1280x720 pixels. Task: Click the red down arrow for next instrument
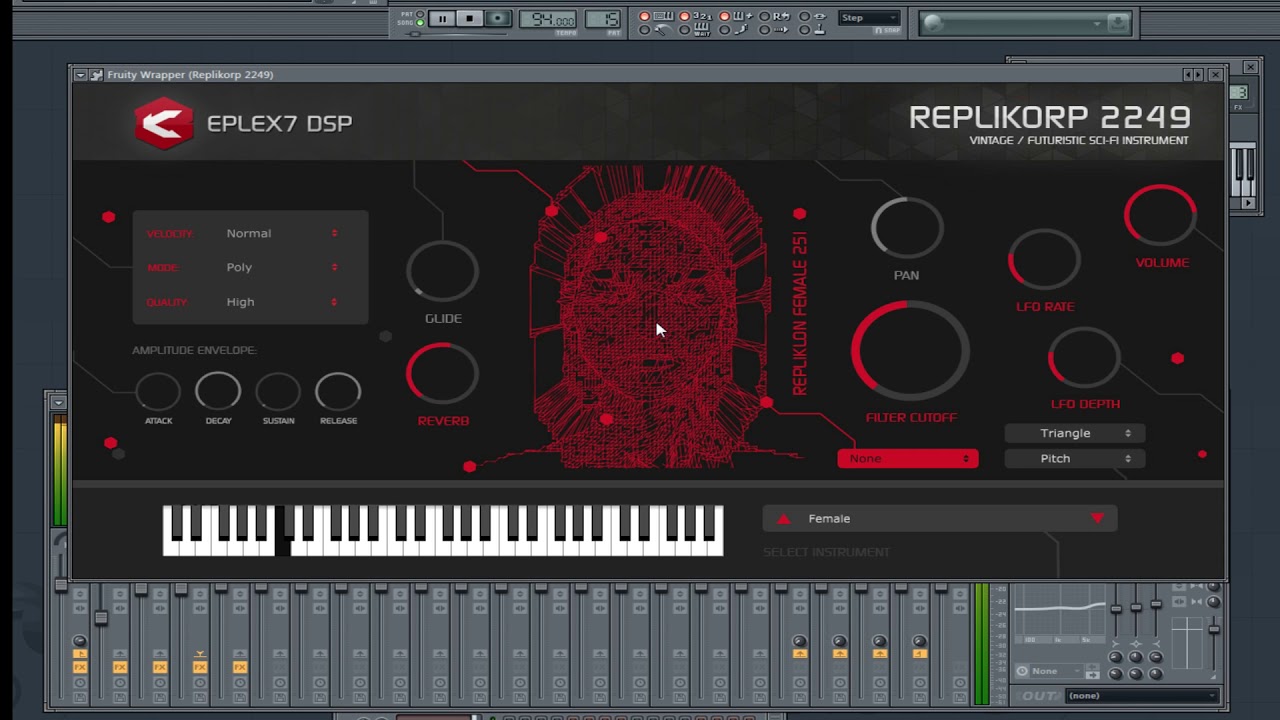point(1097,519)
